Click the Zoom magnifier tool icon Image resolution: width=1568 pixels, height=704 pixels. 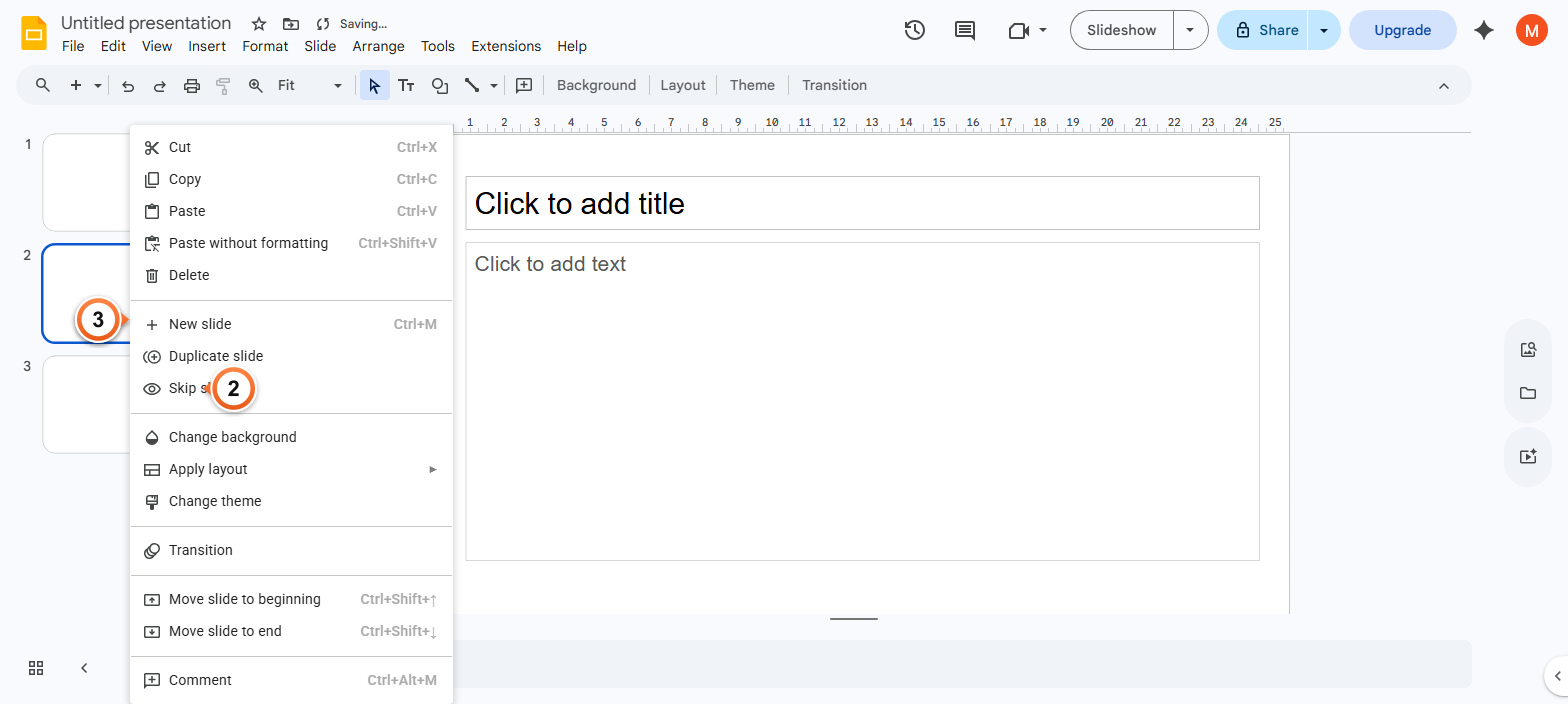point(255,86)
